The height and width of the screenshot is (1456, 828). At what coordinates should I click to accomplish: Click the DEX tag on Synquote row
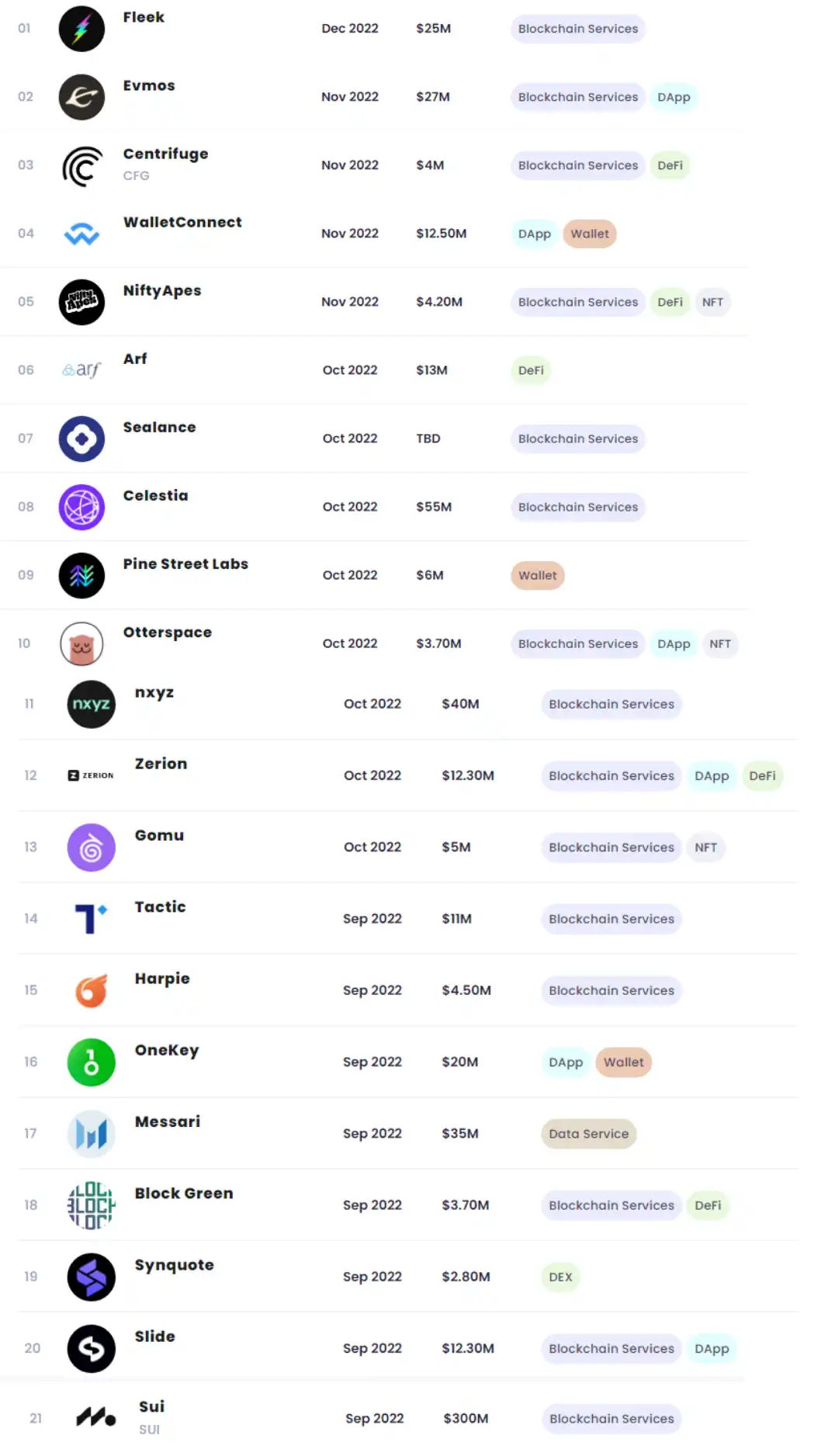click(560, 1277)
